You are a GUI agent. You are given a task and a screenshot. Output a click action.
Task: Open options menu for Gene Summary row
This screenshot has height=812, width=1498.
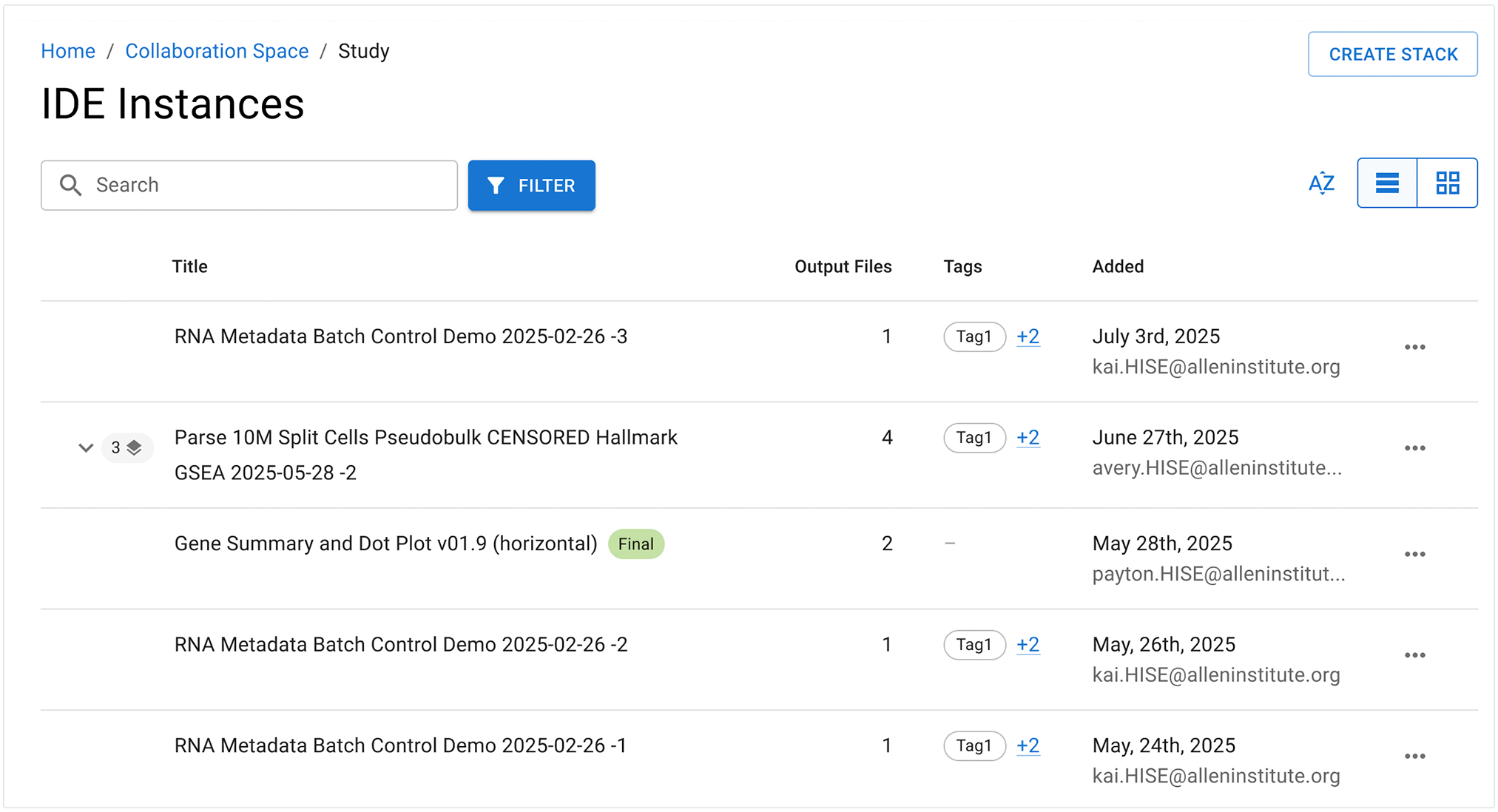[x=1414, y=555]
